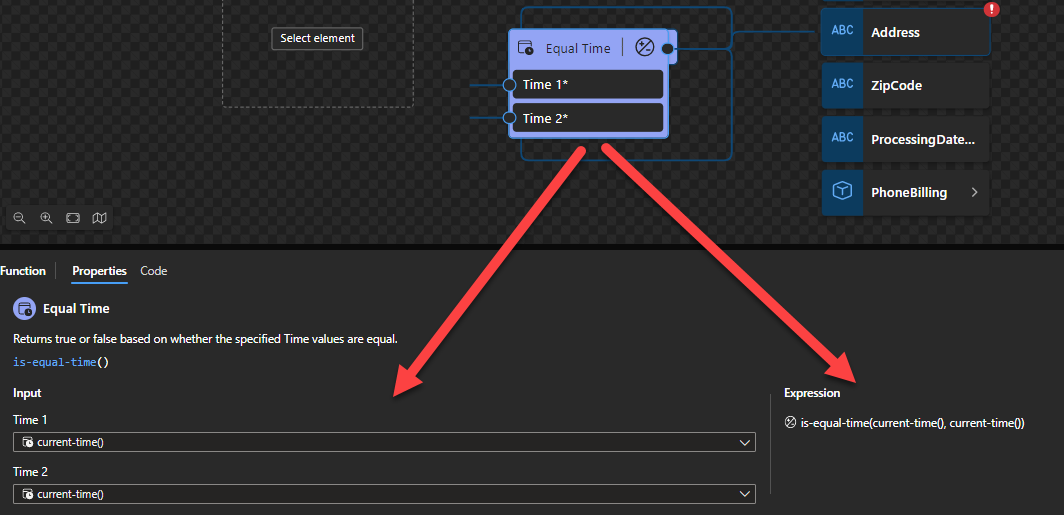
Task: Click the Select element button
Action: point(317,38)
